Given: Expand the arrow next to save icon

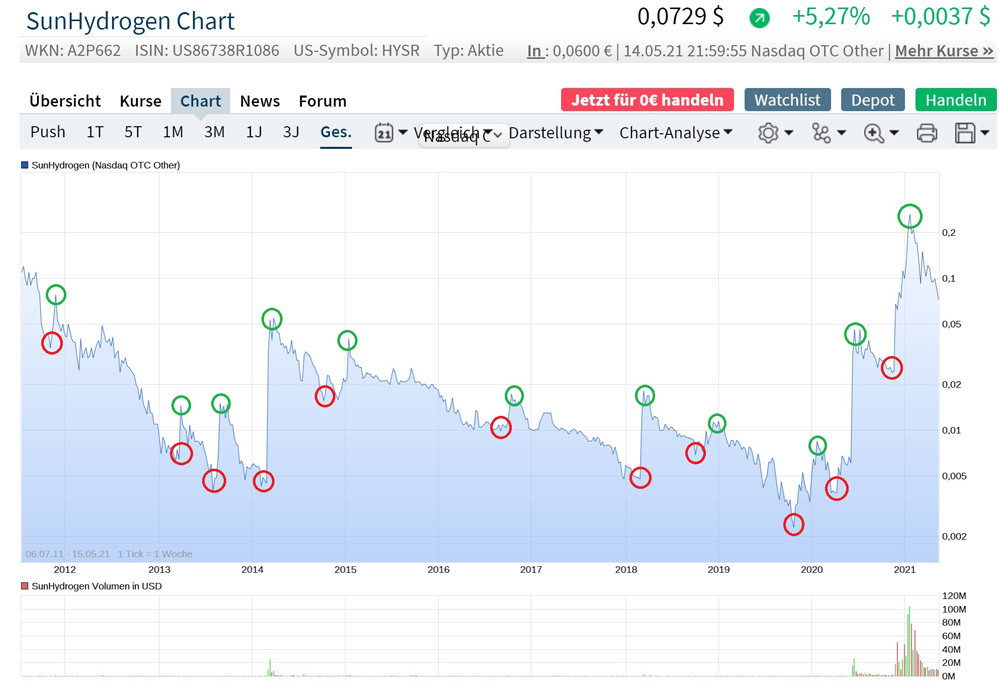Looking at the screenshot, I should tap(985, 133).
